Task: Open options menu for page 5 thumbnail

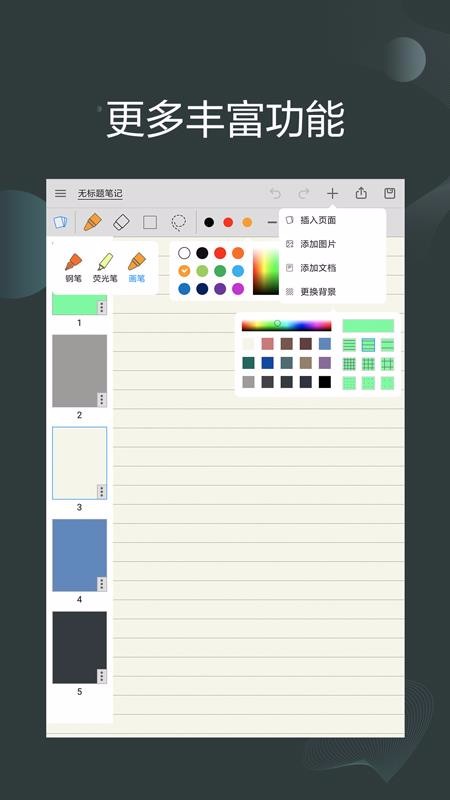Action: (x=102, y=677)
